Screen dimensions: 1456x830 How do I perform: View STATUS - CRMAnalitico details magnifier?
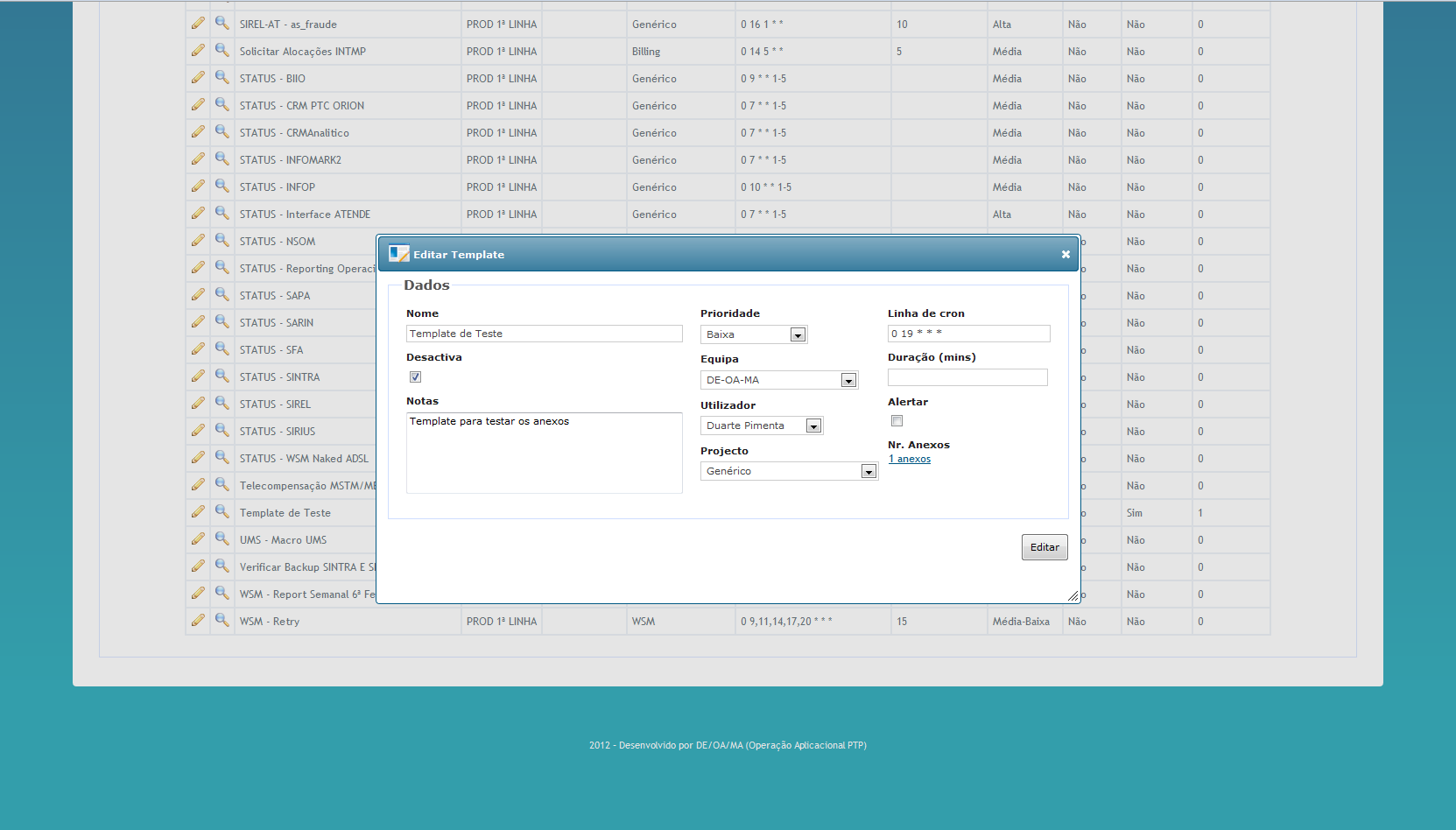pyautogui.click(x=222, y=132)
